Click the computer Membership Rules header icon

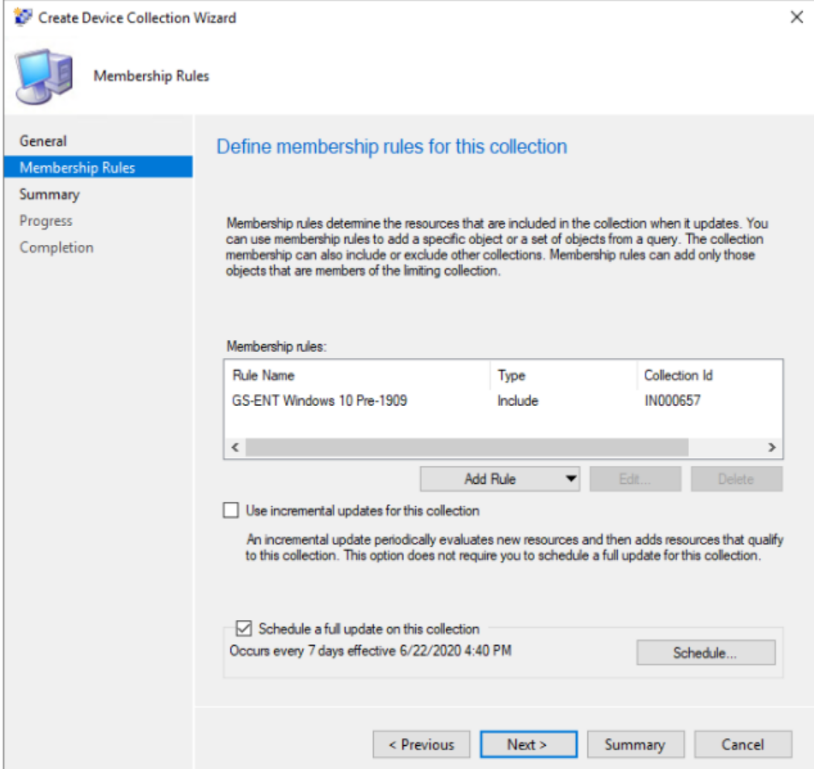pos(45,77)
